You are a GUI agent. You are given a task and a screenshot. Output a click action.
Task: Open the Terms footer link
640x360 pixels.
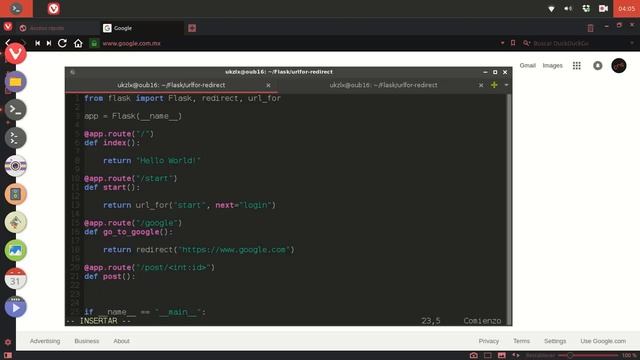pyautogui.click(x=521, y=341)
